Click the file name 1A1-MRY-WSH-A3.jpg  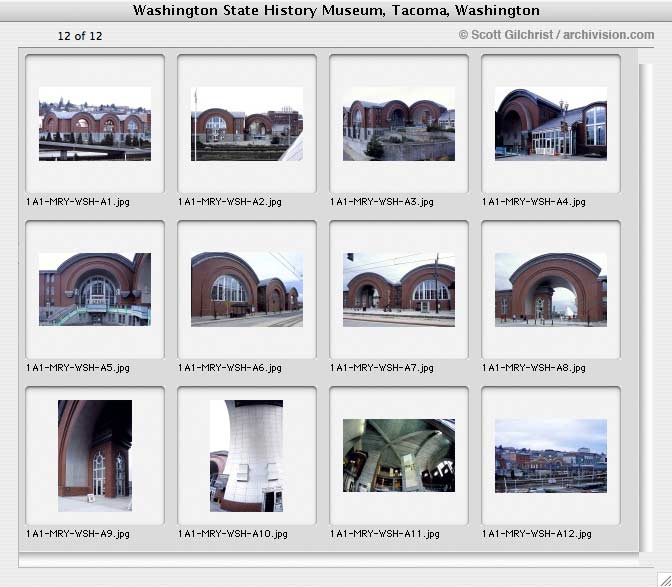coord(381,202)
